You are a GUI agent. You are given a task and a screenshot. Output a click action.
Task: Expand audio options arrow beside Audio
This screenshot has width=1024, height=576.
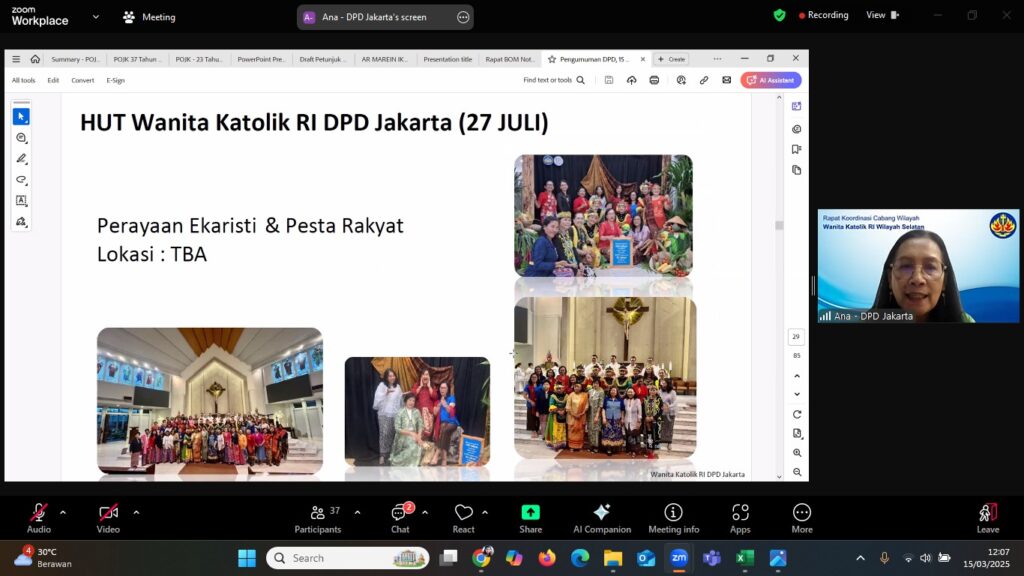point(63,512)
